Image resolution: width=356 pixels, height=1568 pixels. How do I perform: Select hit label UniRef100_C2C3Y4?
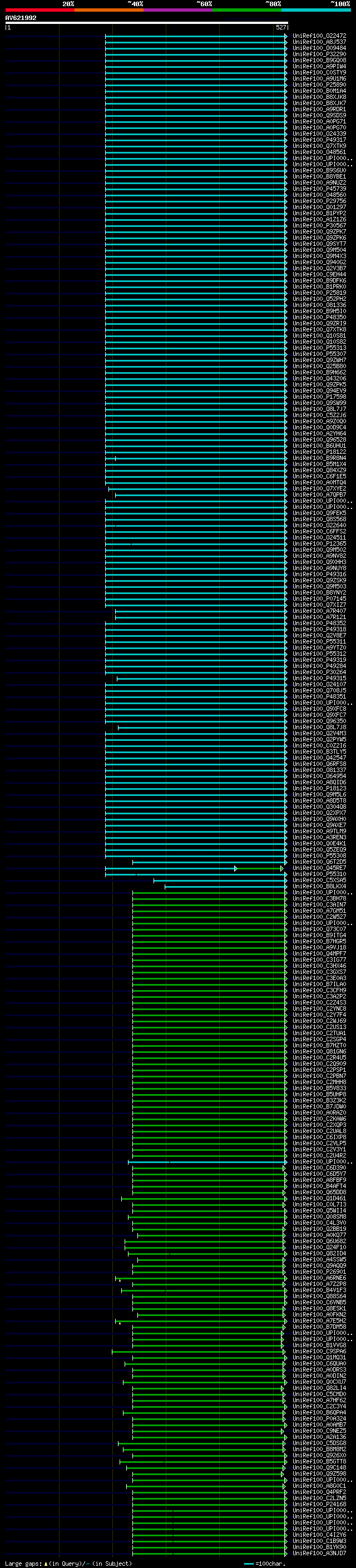[x=319, y=1406]
